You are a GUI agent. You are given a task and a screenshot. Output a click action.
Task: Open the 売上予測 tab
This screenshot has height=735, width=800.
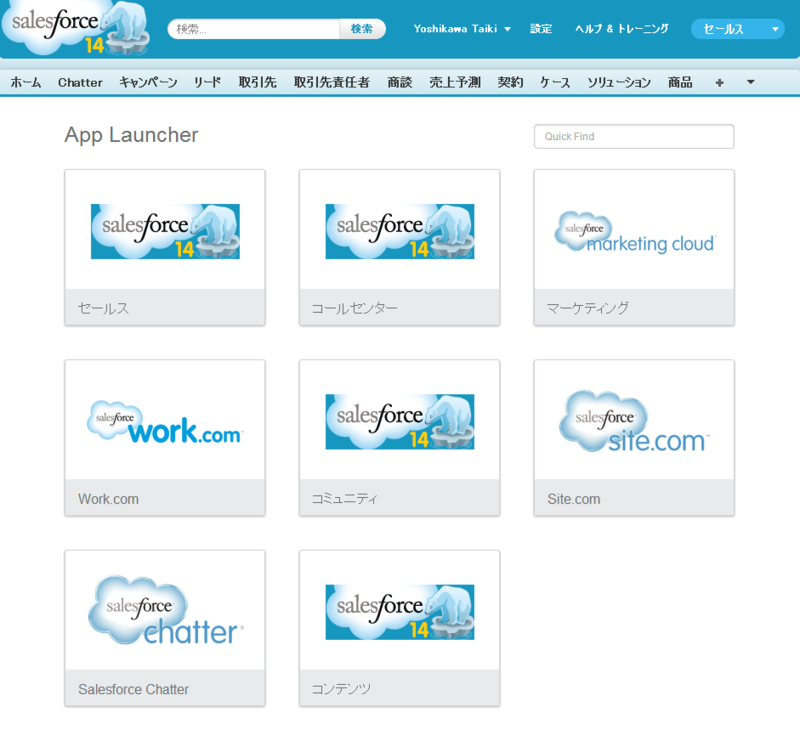[455, 82]
